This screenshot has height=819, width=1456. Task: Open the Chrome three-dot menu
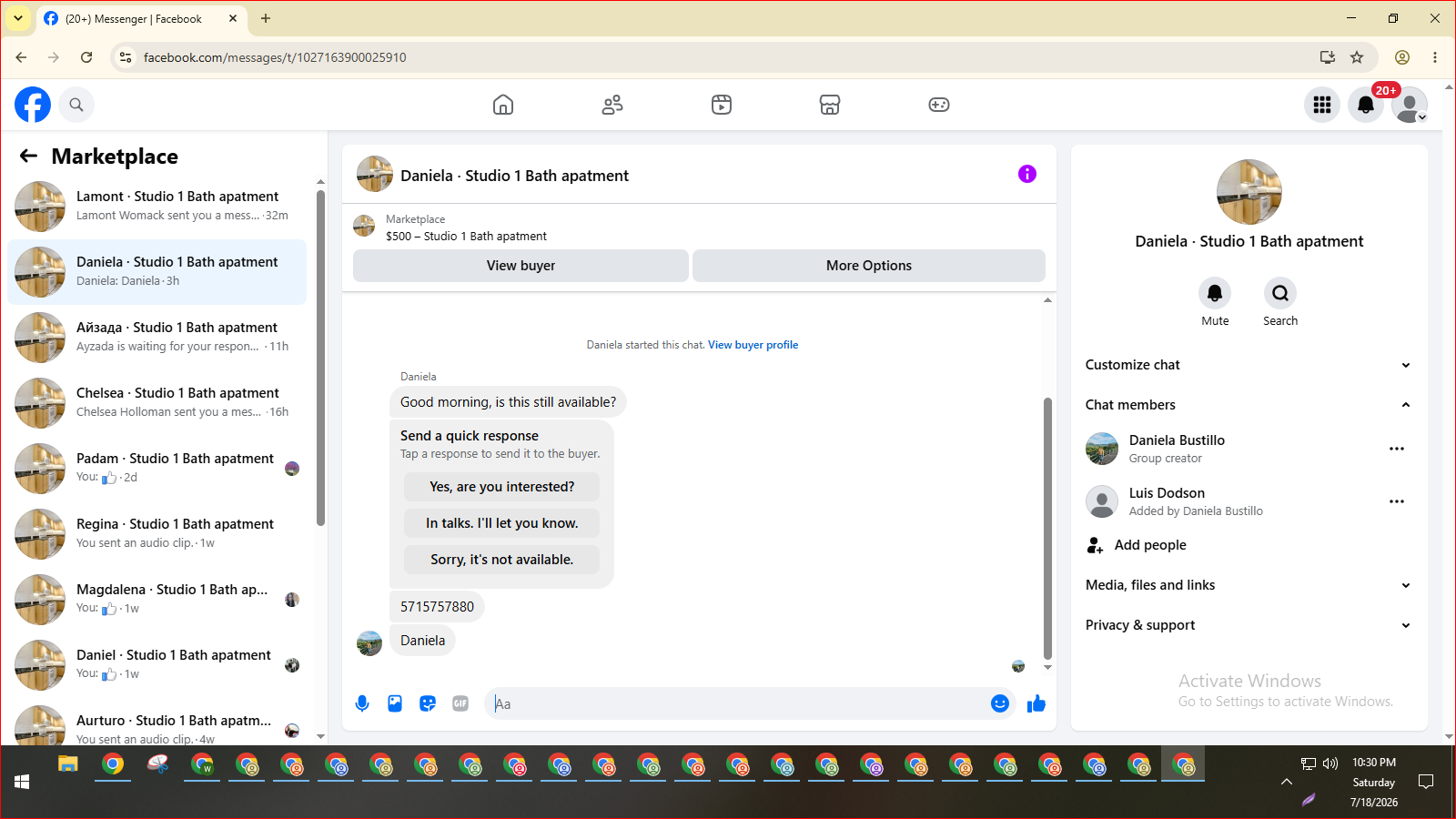click(x=1435, y=57)
